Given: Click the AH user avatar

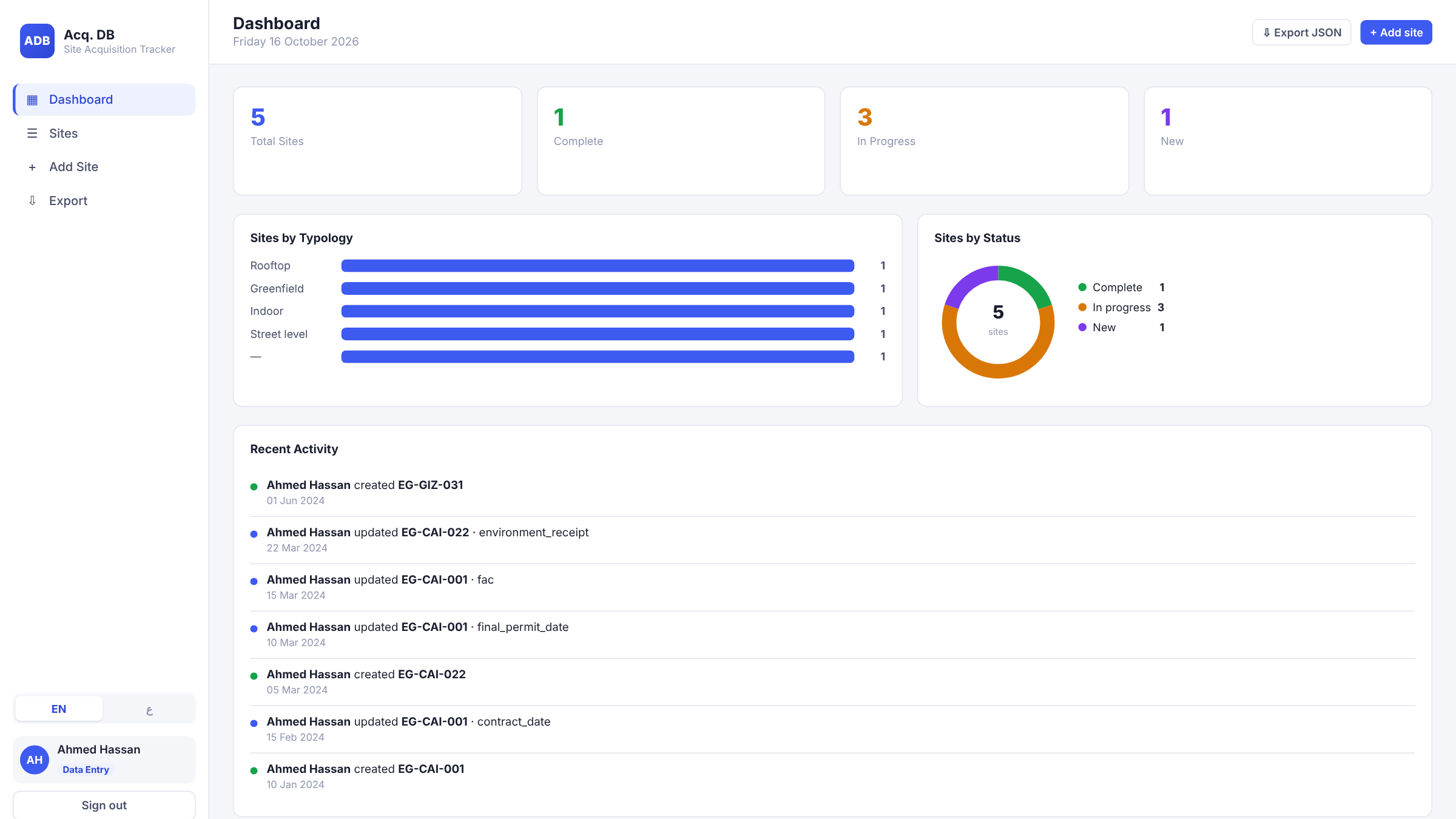Looking at the screenshot, I should 35,760.
